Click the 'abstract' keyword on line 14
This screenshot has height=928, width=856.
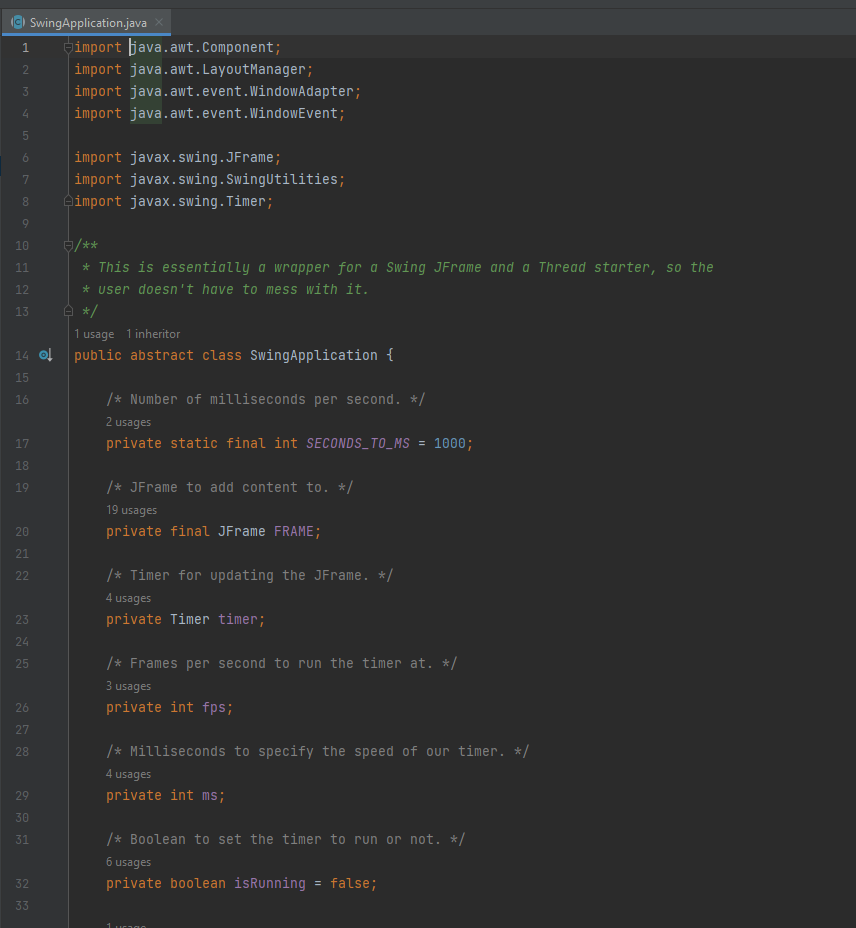[x=162, y=355]
